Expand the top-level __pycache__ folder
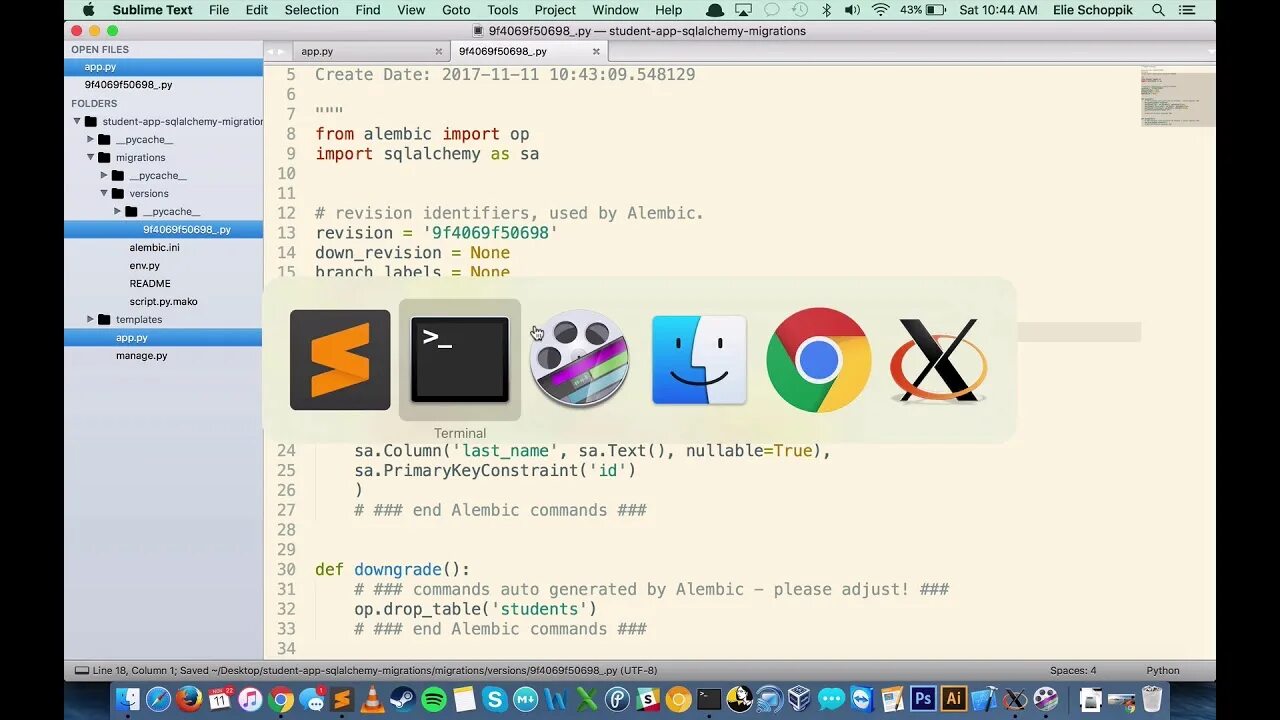This screenshot has height=720, width=1280. point(91,139)
